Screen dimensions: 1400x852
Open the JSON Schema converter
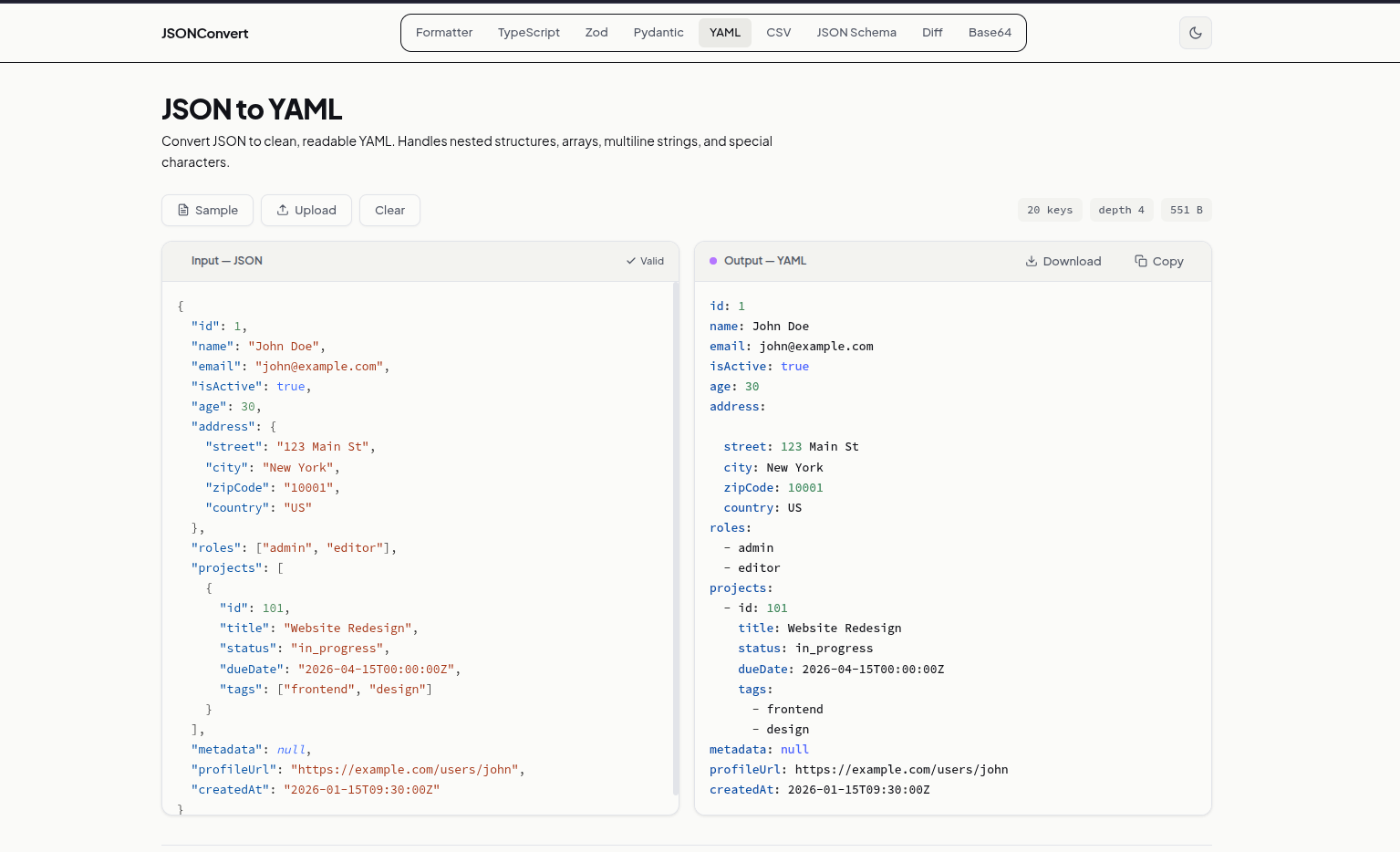[x=856, y=32]
